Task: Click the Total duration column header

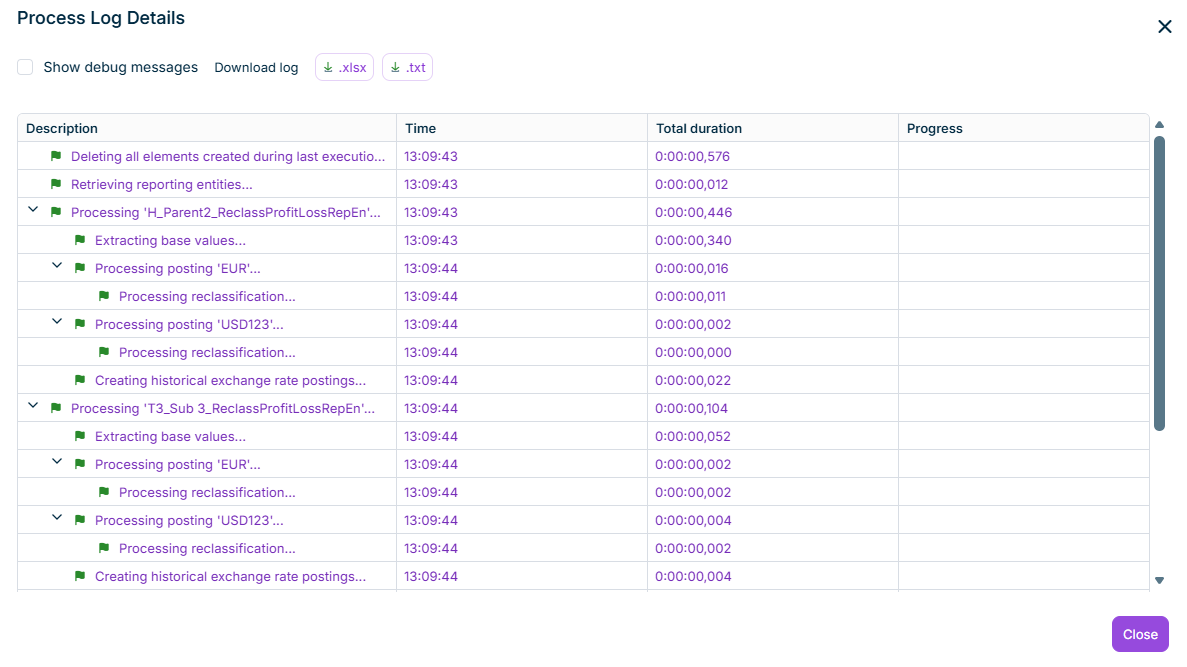Action: (773, 128)
